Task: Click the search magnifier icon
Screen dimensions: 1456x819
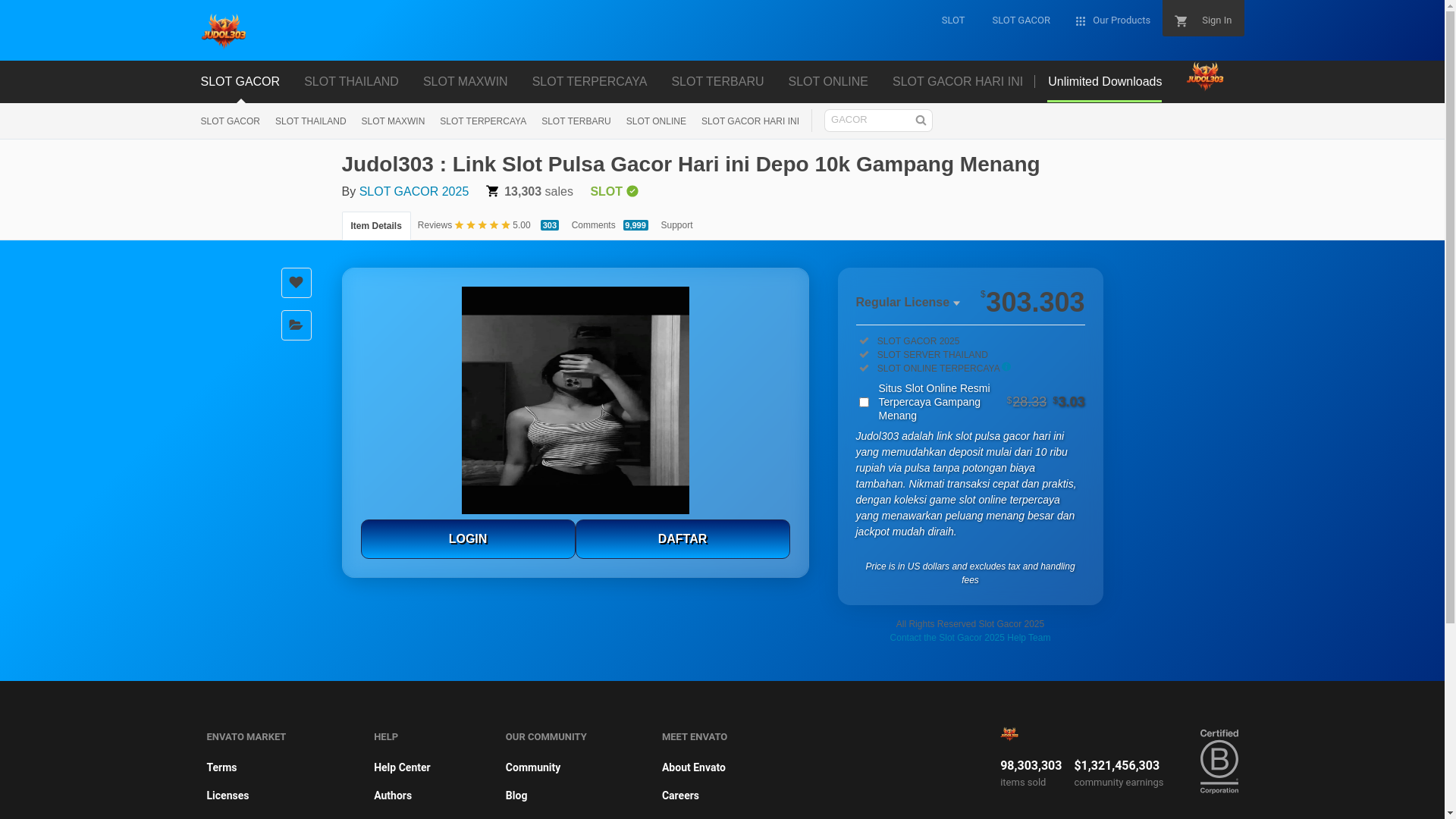Action: click(x=921, y=121)
